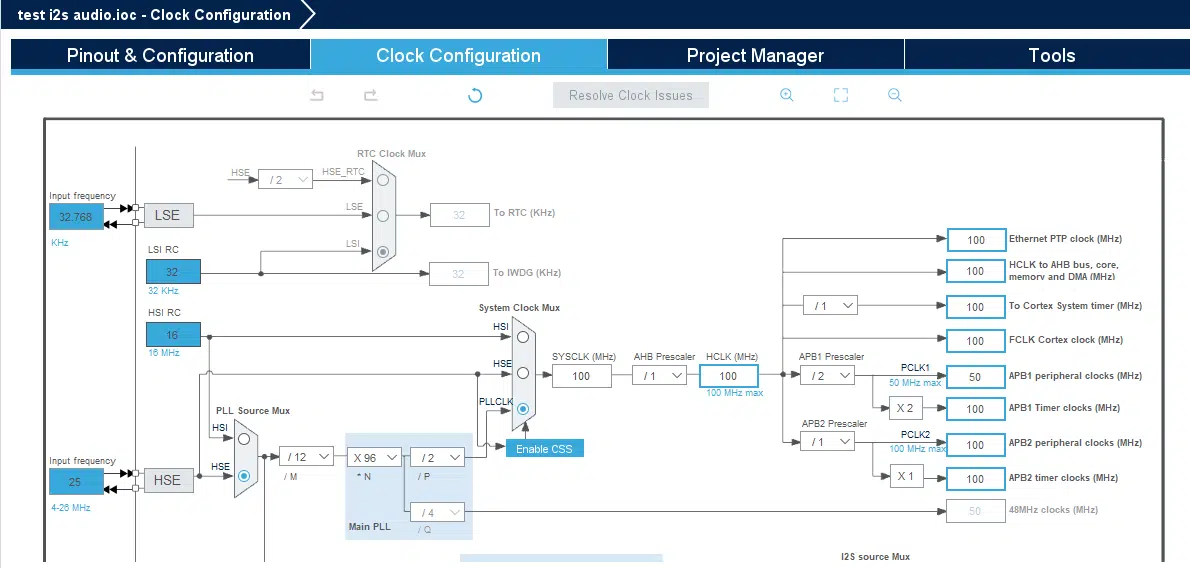This screenshot has width=1190, height=568.
Task: Click the test i2s audio.ioc breadcrumb
Action: [x=154, y=14]
